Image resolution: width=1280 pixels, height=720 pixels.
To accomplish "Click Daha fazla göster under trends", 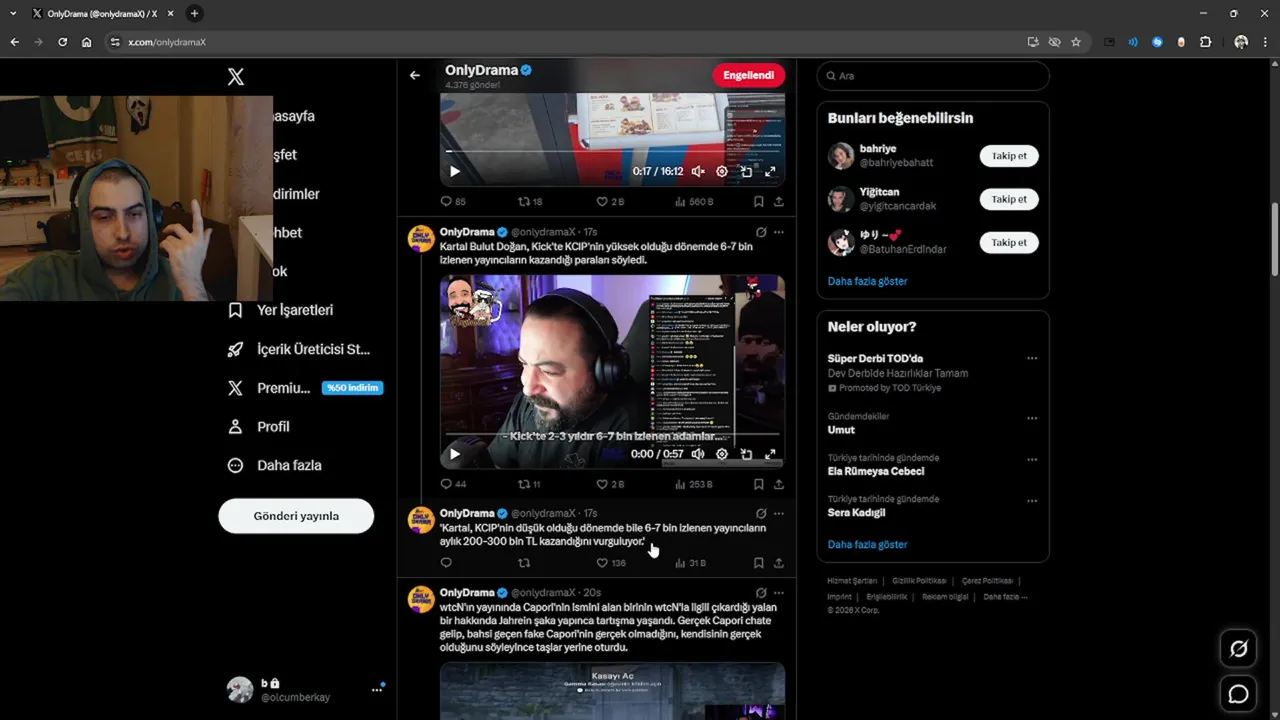I will coord(867,544).
